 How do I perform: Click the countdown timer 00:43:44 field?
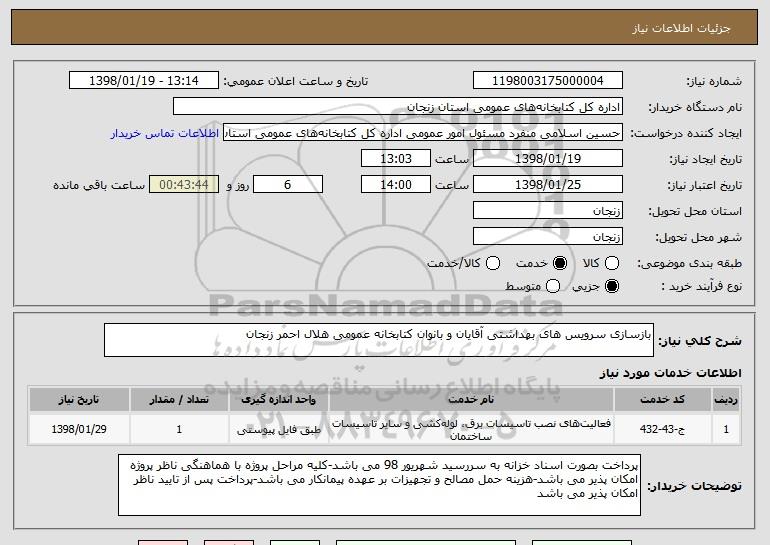coord(184,185)
